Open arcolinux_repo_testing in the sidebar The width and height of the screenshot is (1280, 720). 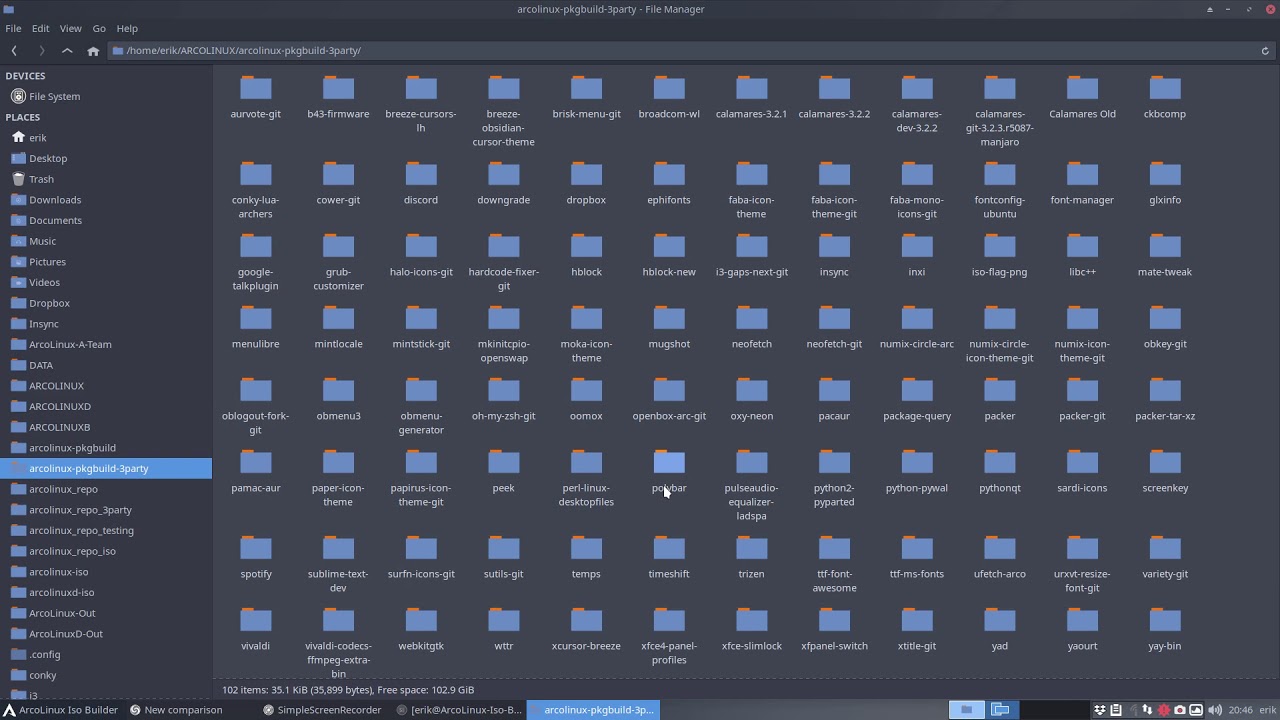point(106,530)
